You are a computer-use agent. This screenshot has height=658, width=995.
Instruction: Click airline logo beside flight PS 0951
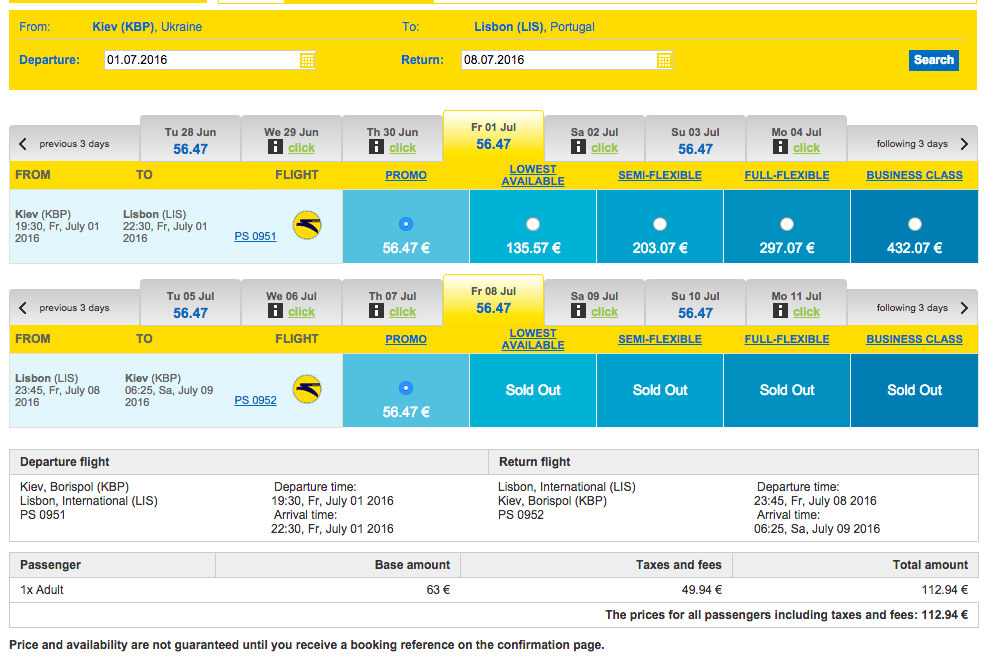[x=307, y=225]
